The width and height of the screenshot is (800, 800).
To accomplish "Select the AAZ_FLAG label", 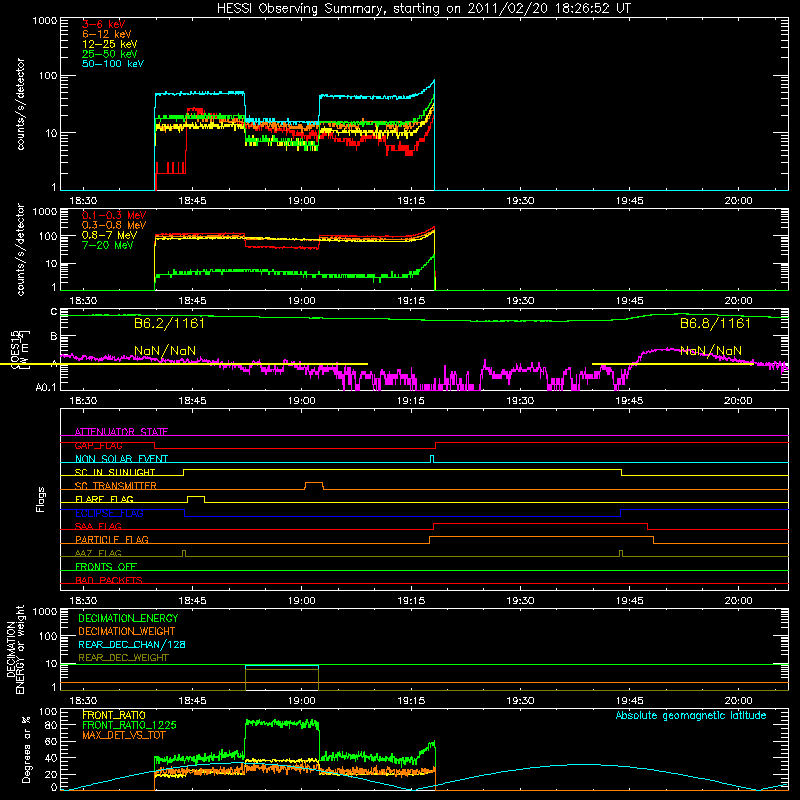I will (x=98, y=553).
